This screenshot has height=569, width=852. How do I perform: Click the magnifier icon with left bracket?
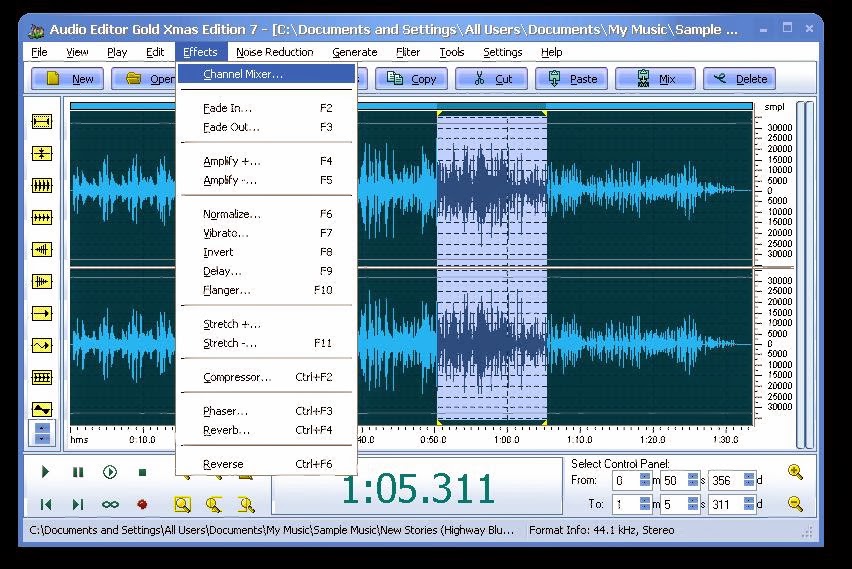coord(214,504)
